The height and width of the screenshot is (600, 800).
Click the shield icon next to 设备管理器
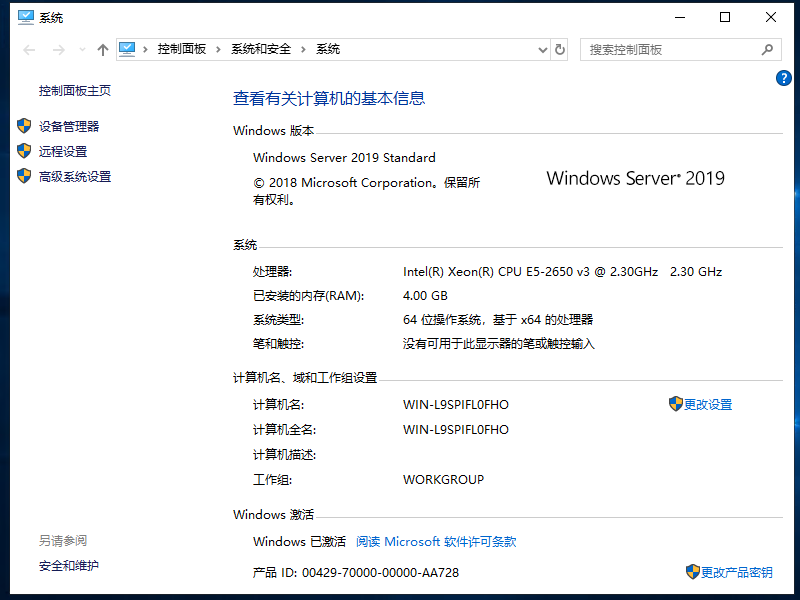click(x=24, y=126)
